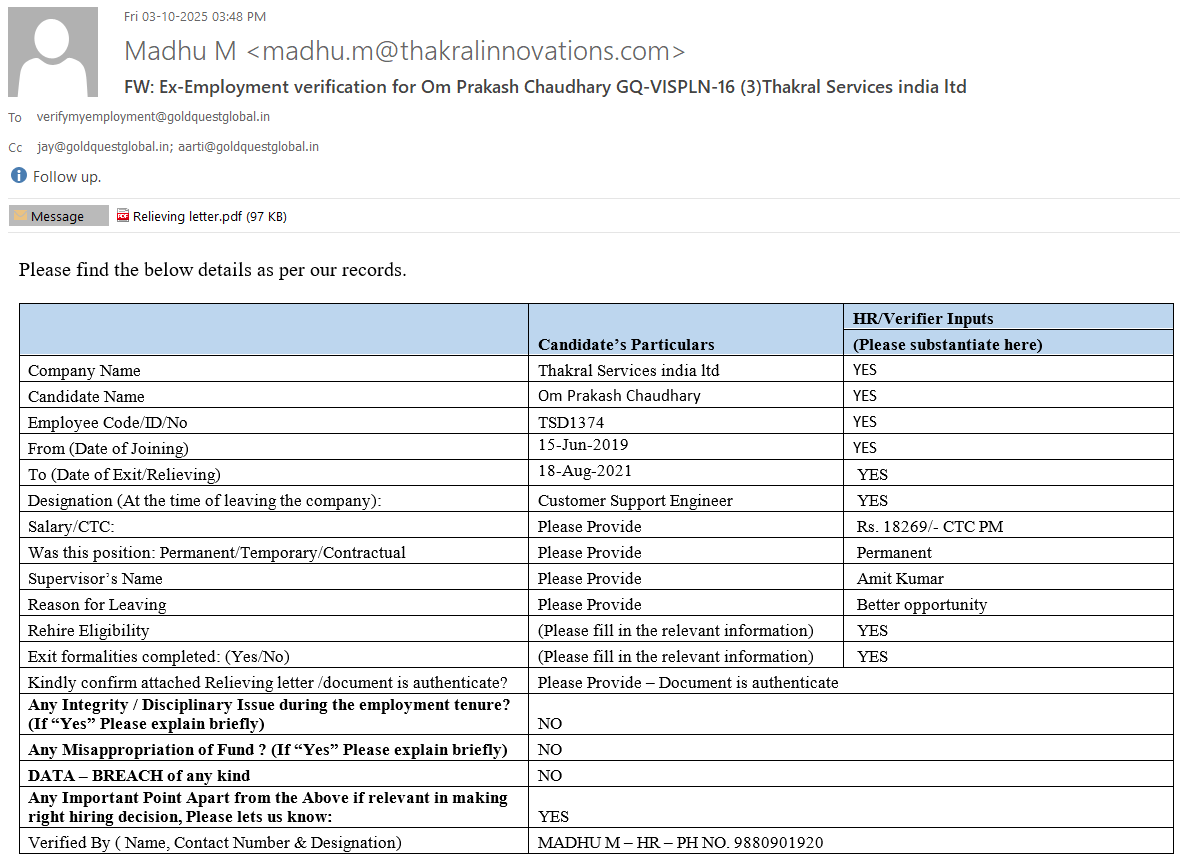This screenshot has height=861, width=1180.
Task: Click YES in Exit formalities row
Action: pyautogui.click(x=872, y=656)
